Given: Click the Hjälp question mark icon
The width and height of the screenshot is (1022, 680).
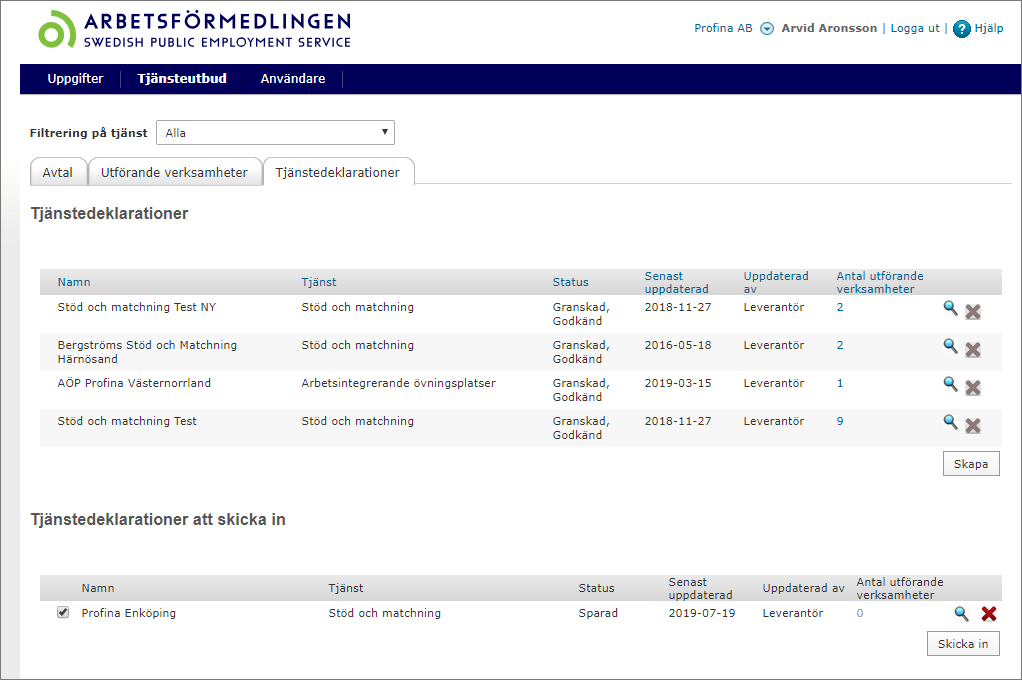Looking at the screenshot, I should click(962, 29).
